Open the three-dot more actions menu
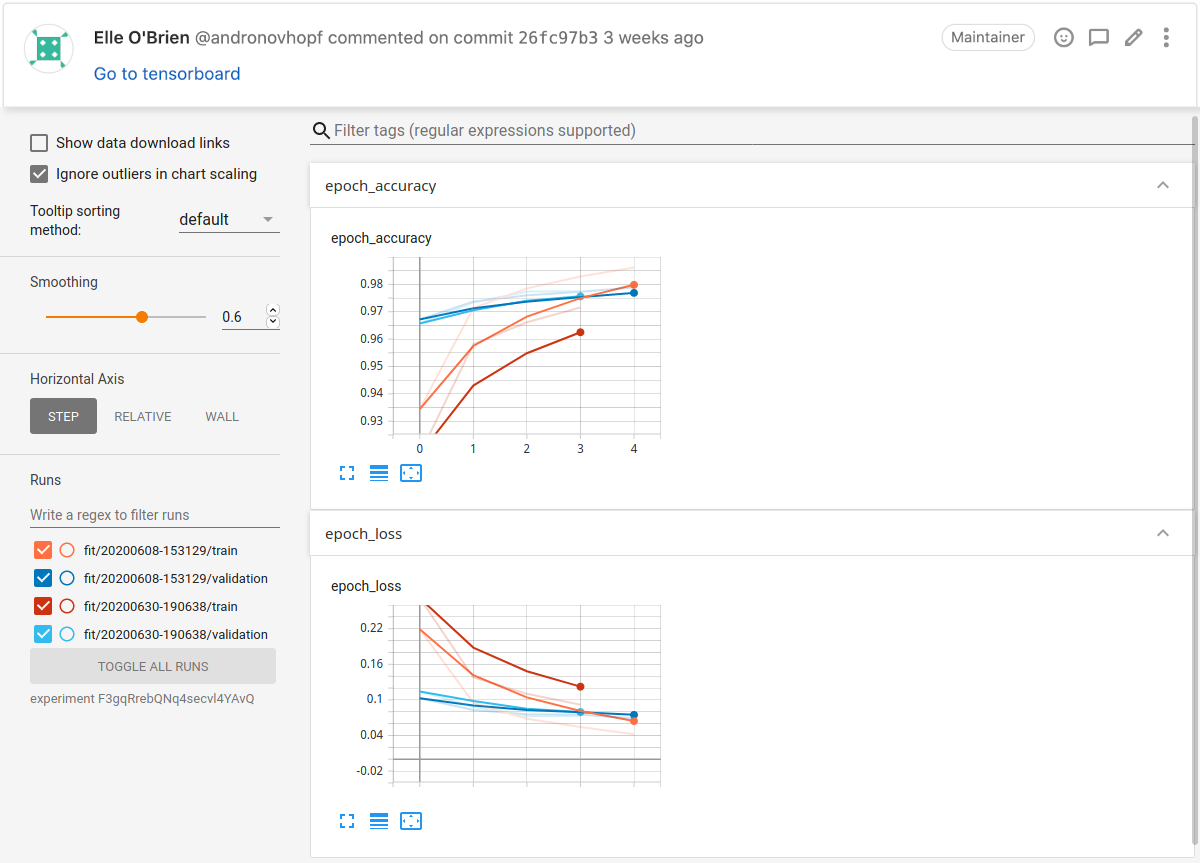The width and height of the screenshot is (1200, 863). pyautogui.click(x=1166, y=38)
